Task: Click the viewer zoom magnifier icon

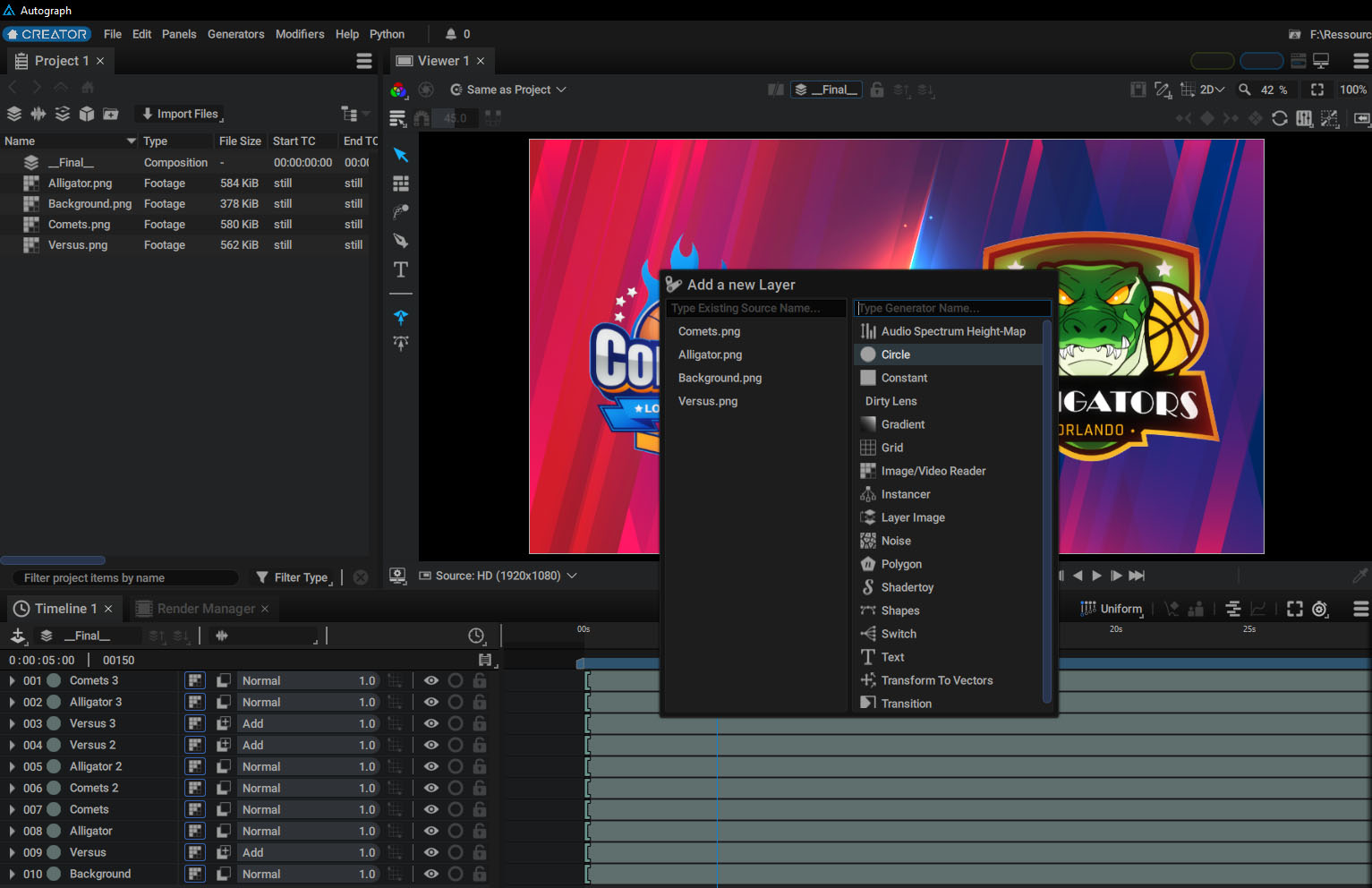Action: tap(1244, 90)
